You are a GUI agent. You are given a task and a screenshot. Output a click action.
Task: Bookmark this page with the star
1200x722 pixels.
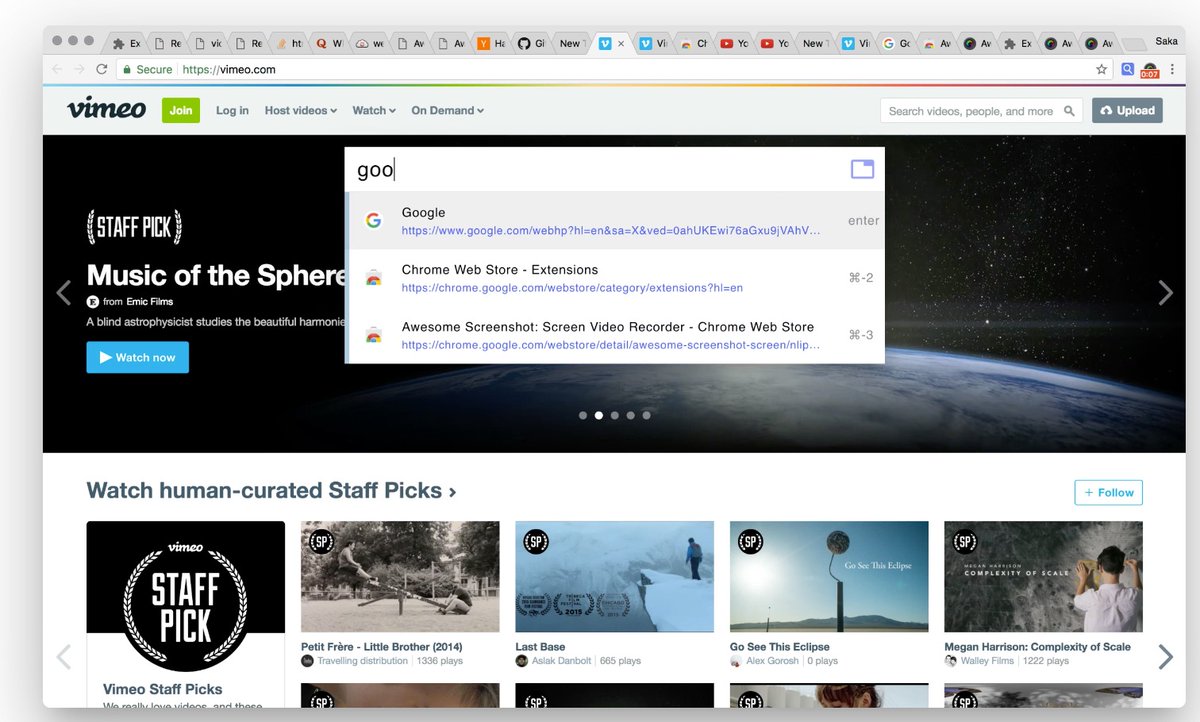(x=1101, y=70)
